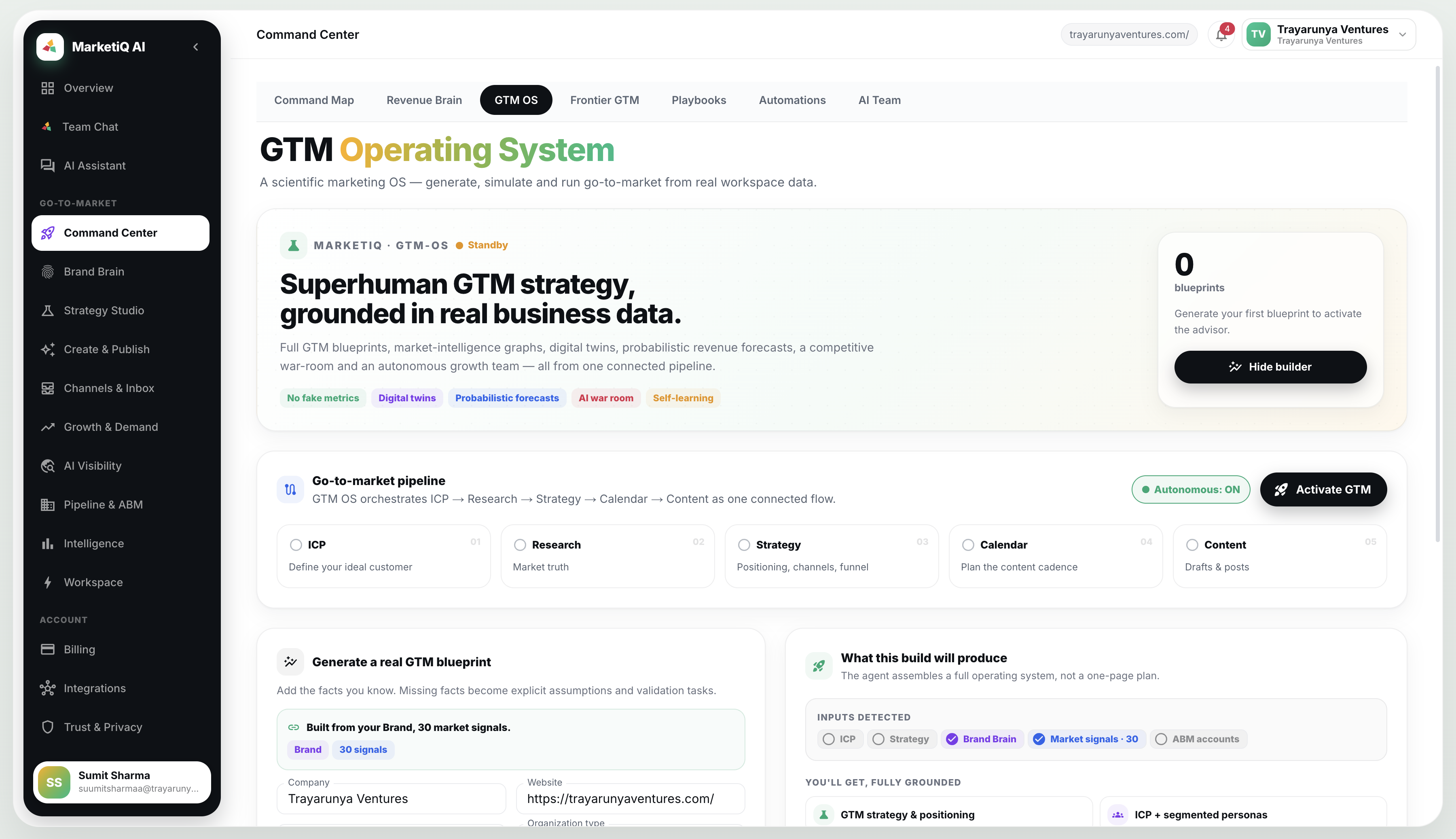Image resolution: width=1456 pixels, height=839 pixels.
Task: Select the Strategy pipeline step circle
Action: [x=744, y=545]
